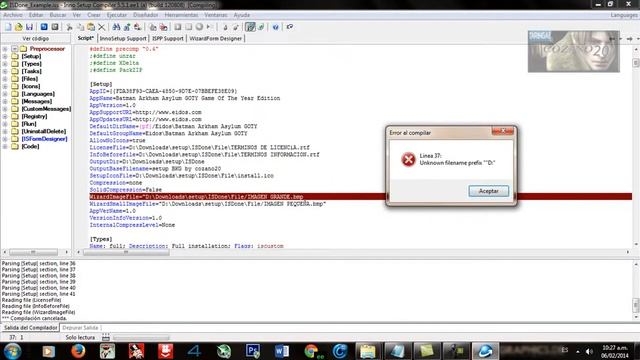640x360 pixels.
Task: Paste from clipboard toolbar icon
Action: [91, 27]
